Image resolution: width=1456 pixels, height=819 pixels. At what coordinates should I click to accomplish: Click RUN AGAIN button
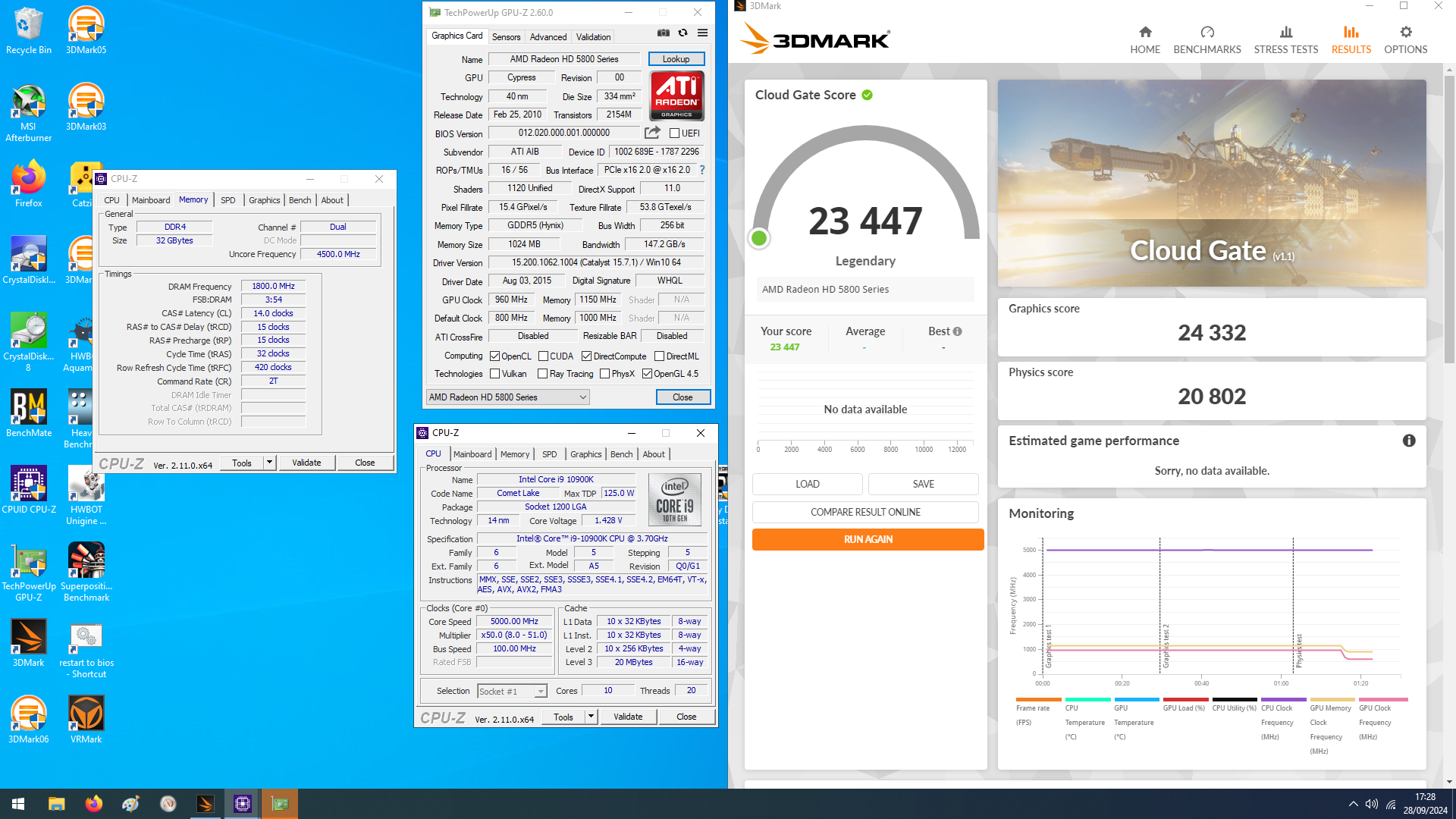point(868,539)
